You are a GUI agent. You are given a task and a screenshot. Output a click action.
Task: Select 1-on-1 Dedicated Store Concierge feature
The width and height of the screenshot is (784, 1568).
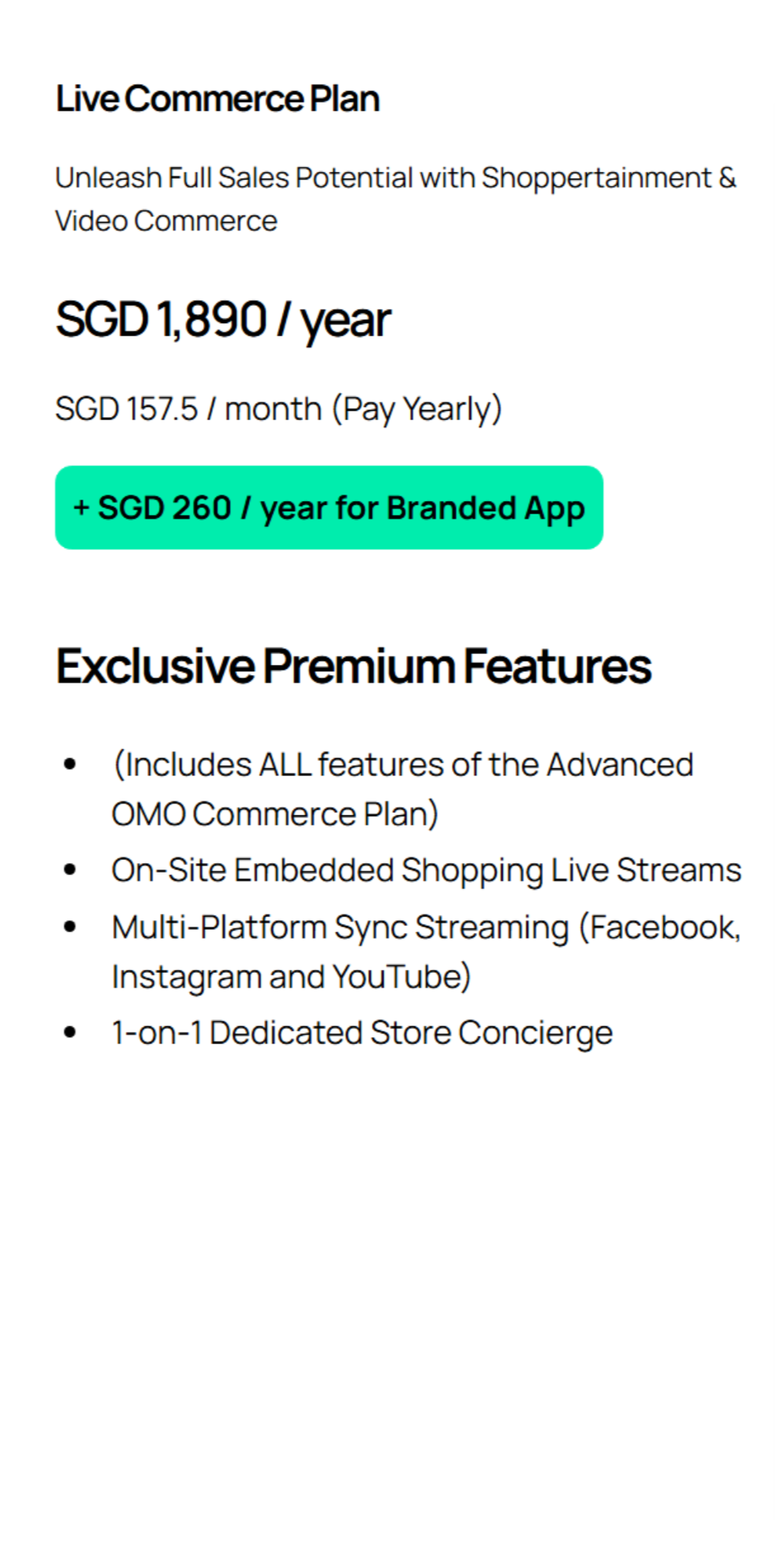361,1033
